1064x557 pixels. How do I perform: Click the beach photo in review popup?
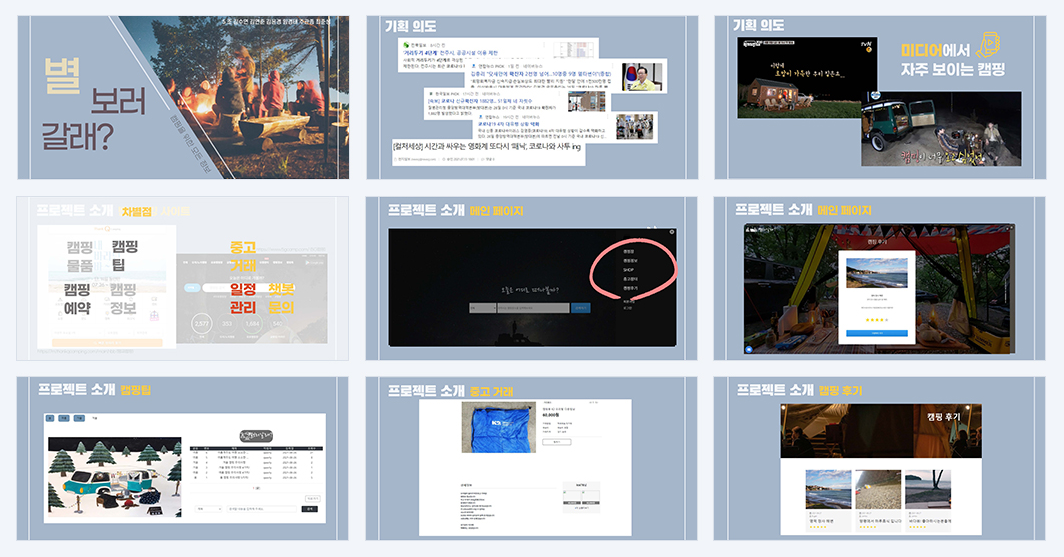877,273
